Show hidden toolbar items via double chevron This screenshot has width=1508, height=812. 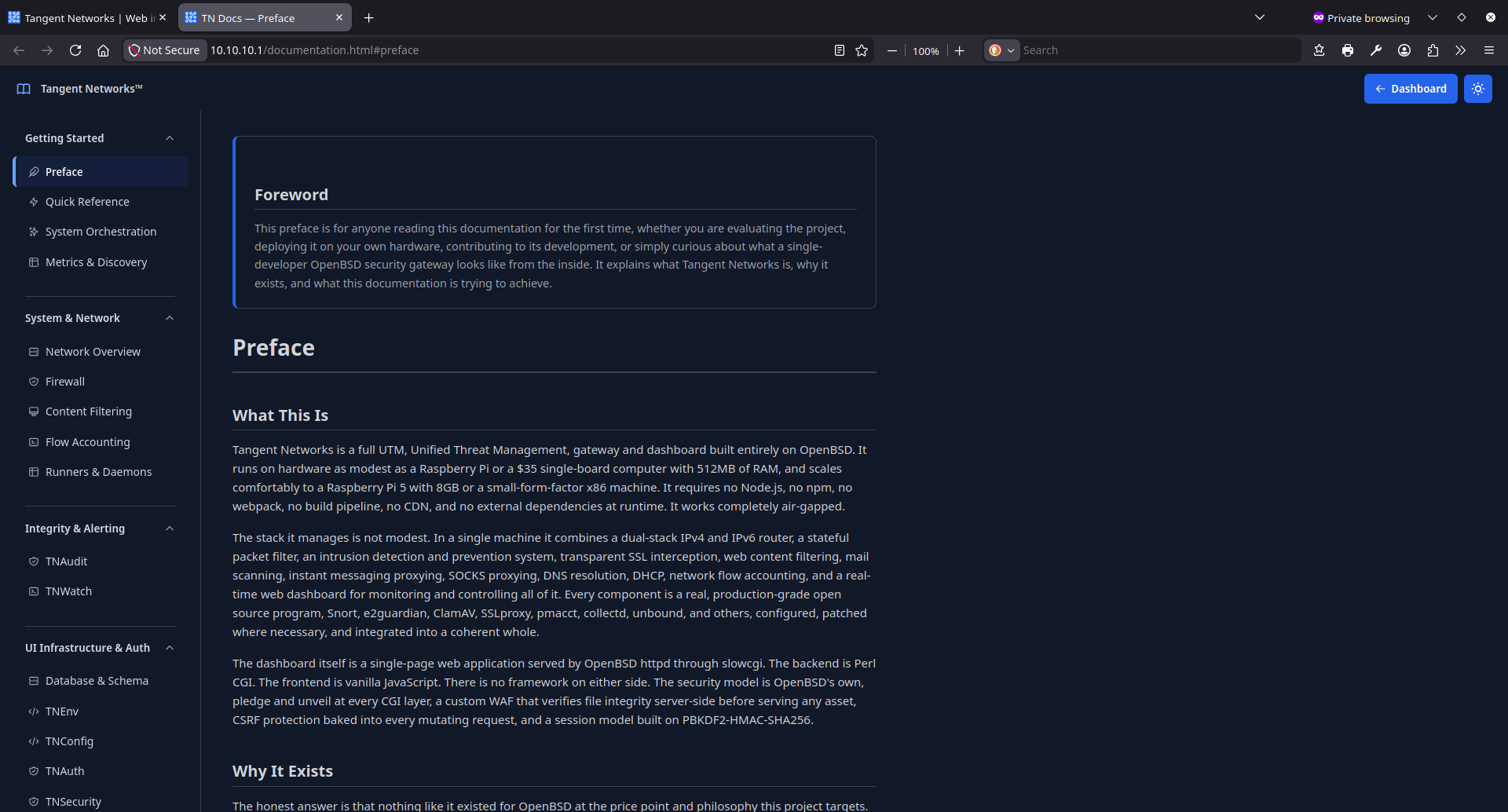[x=1460, y=49]
